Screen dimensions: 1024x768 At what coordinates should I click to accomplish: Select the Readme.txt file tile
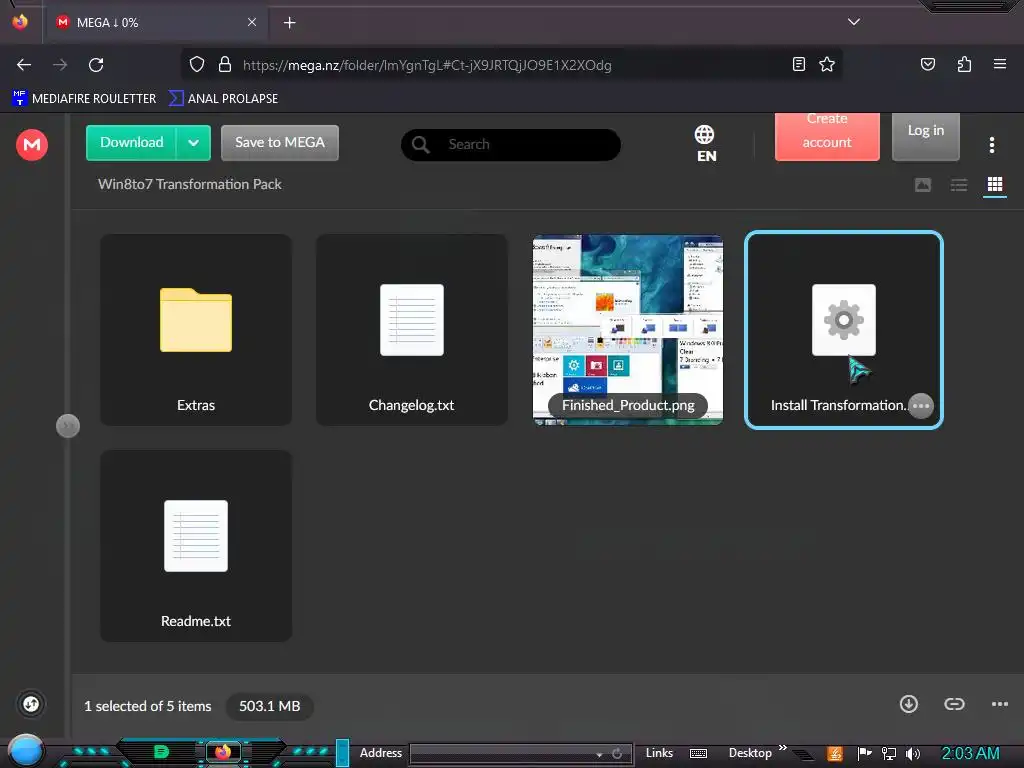196,546
